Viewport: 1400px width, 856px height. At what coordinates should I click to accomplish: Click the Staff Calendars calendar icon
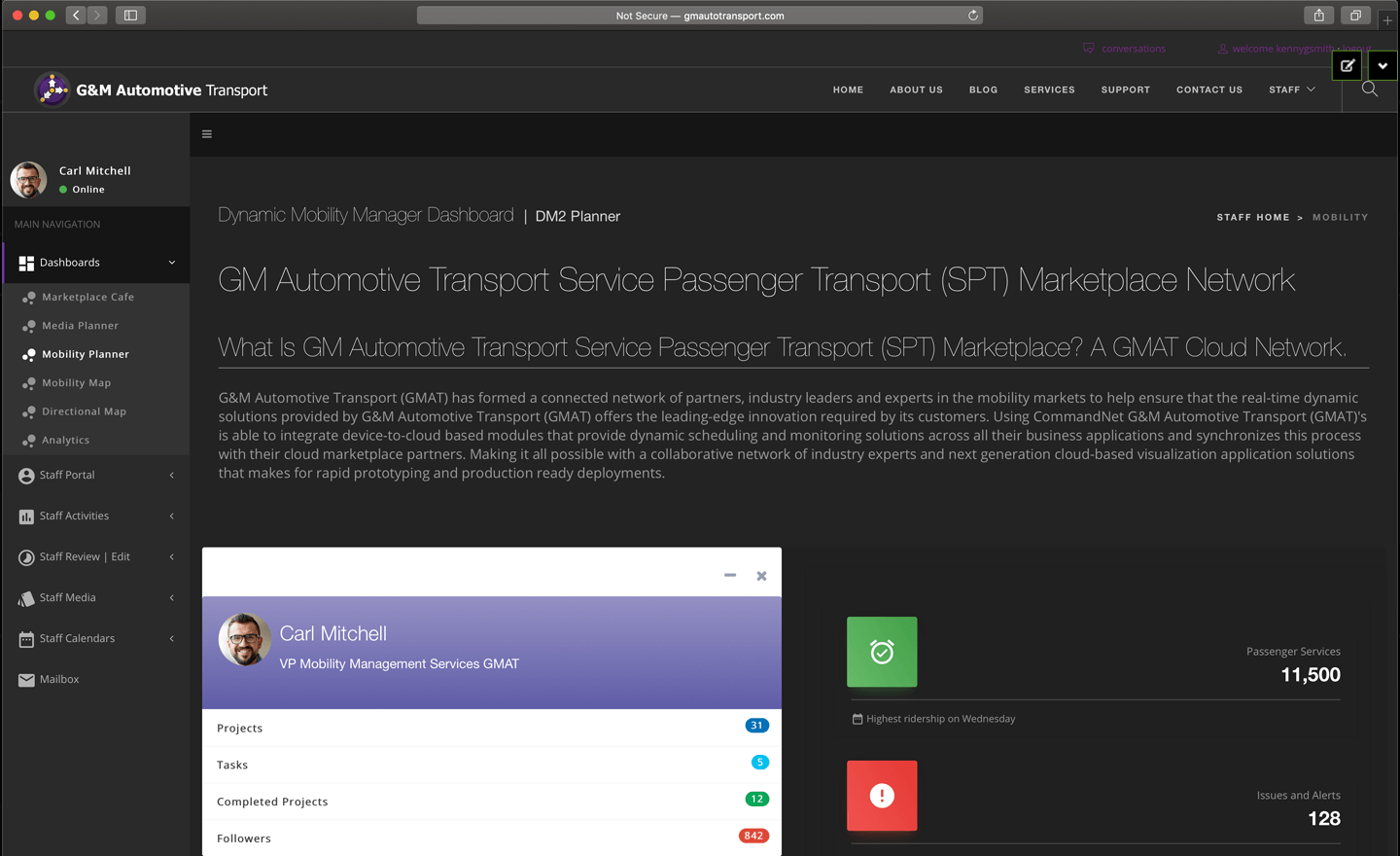pyautogui.click(x=26, y=639)
